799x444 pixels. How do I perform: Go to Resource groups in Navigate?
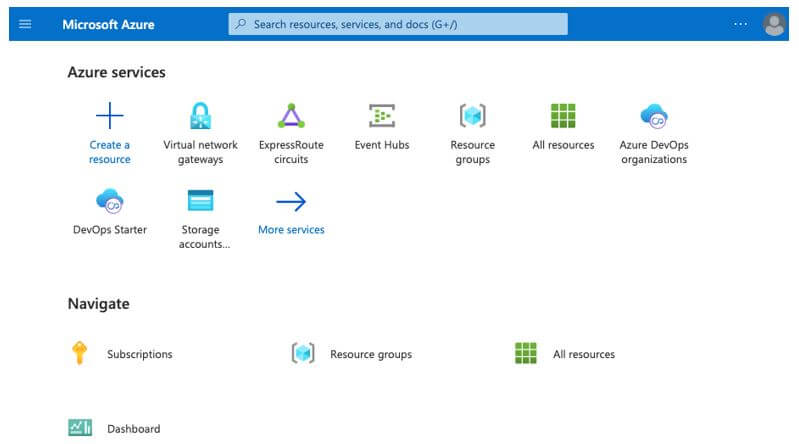point(371,354)
